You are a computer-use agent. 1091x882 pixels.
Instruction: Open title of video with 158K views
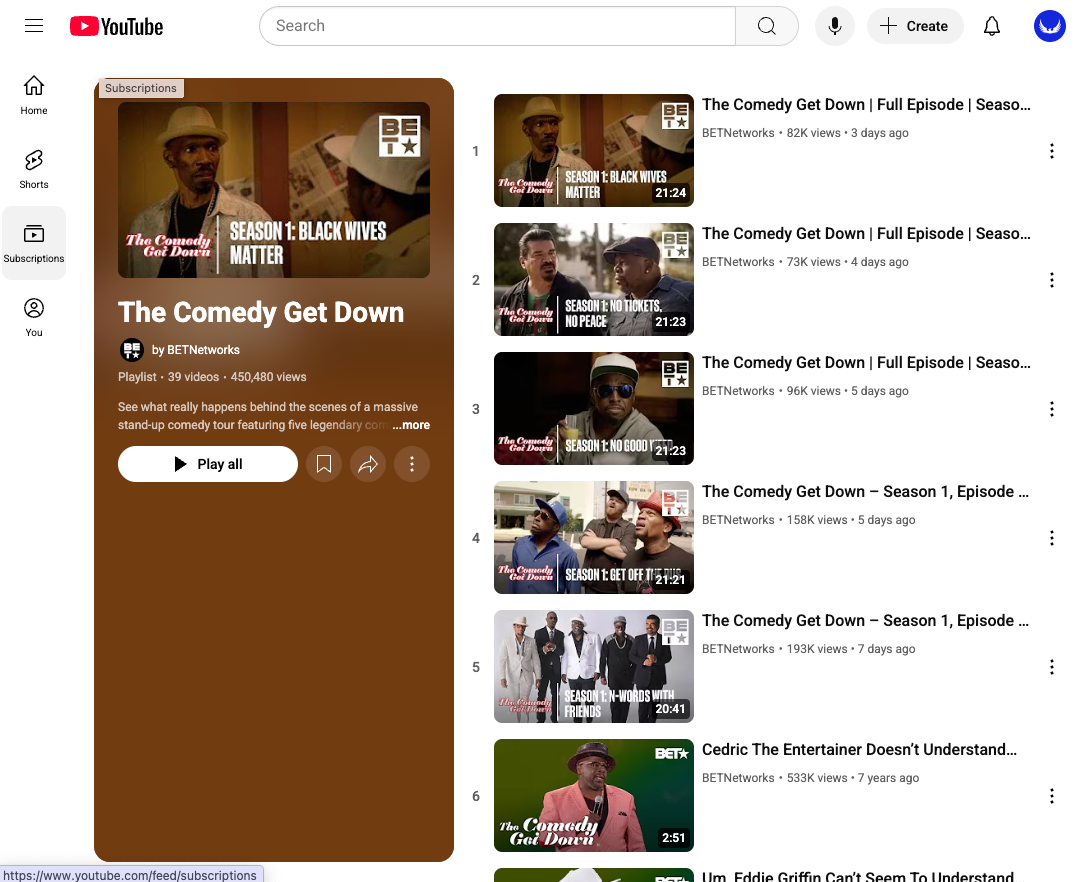865,492
